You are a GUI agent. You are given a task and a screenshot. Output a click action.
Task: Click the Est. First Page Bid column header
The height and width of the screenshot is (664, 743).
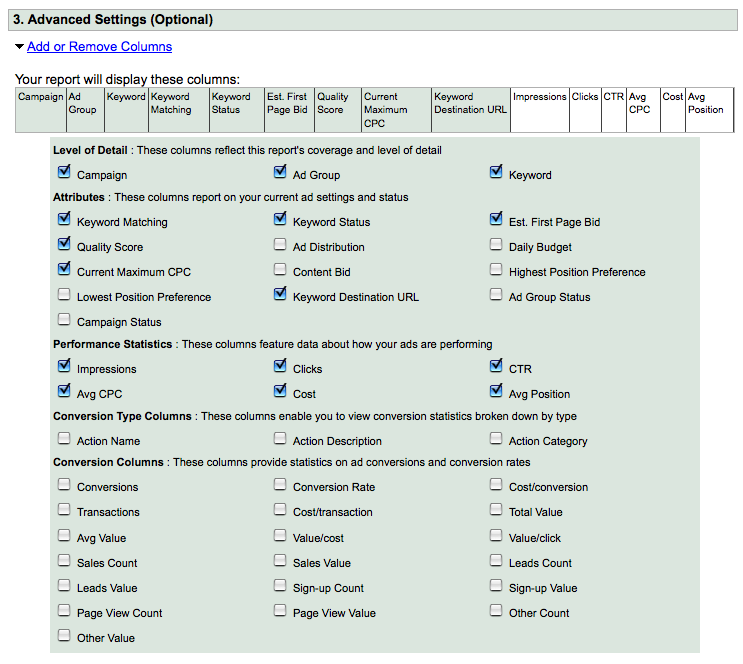tap(288, 103)
